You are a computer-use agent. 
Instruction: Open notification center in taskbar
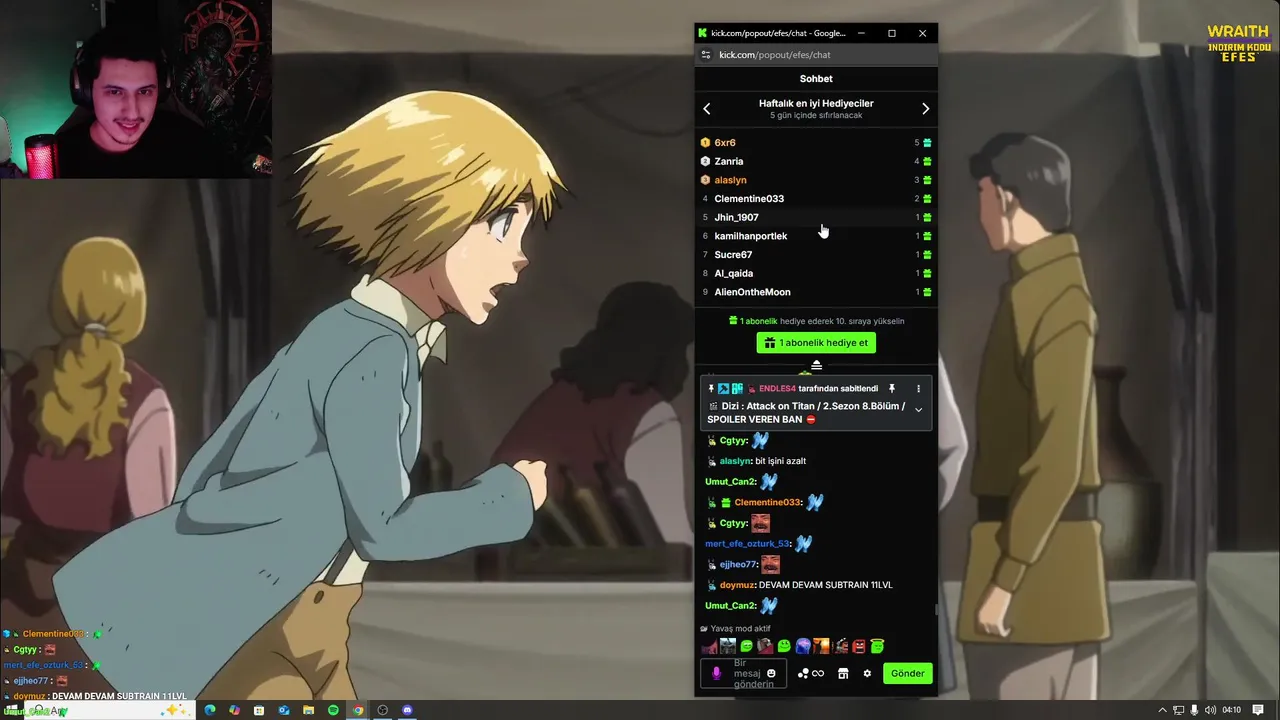click(x=1258, y=710)
